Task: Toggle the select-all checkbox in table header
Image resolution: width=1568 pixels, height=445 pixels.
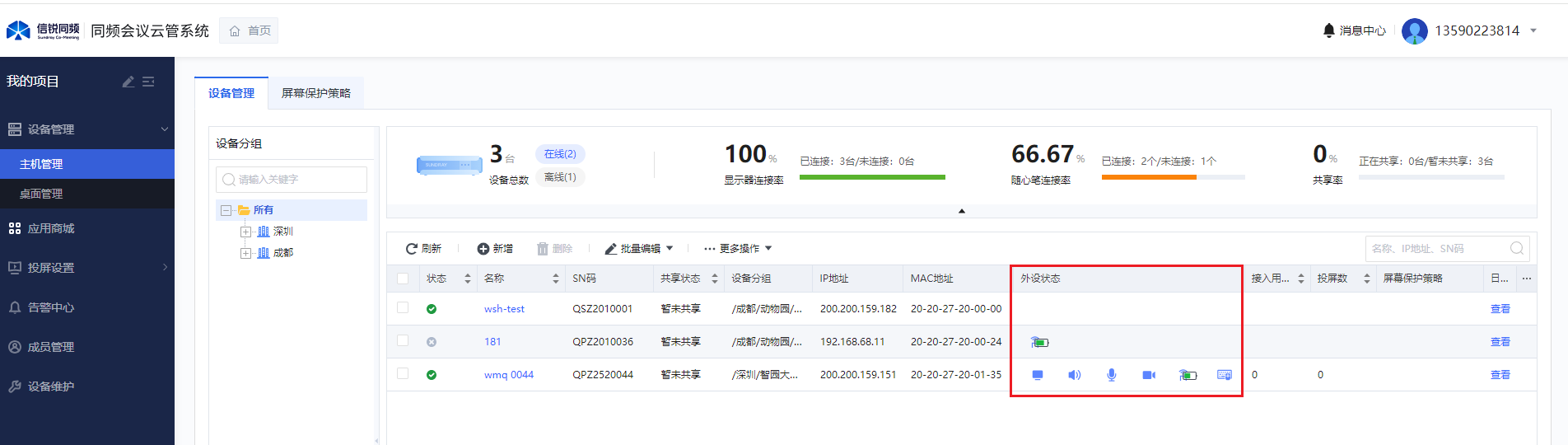Action: (403, 279)
